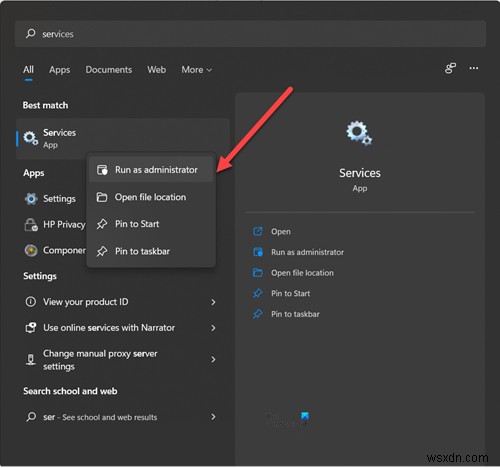500x468 pixels.
Task: Click the Settings gear icon under Apps
Action: (x=31, y=199)
